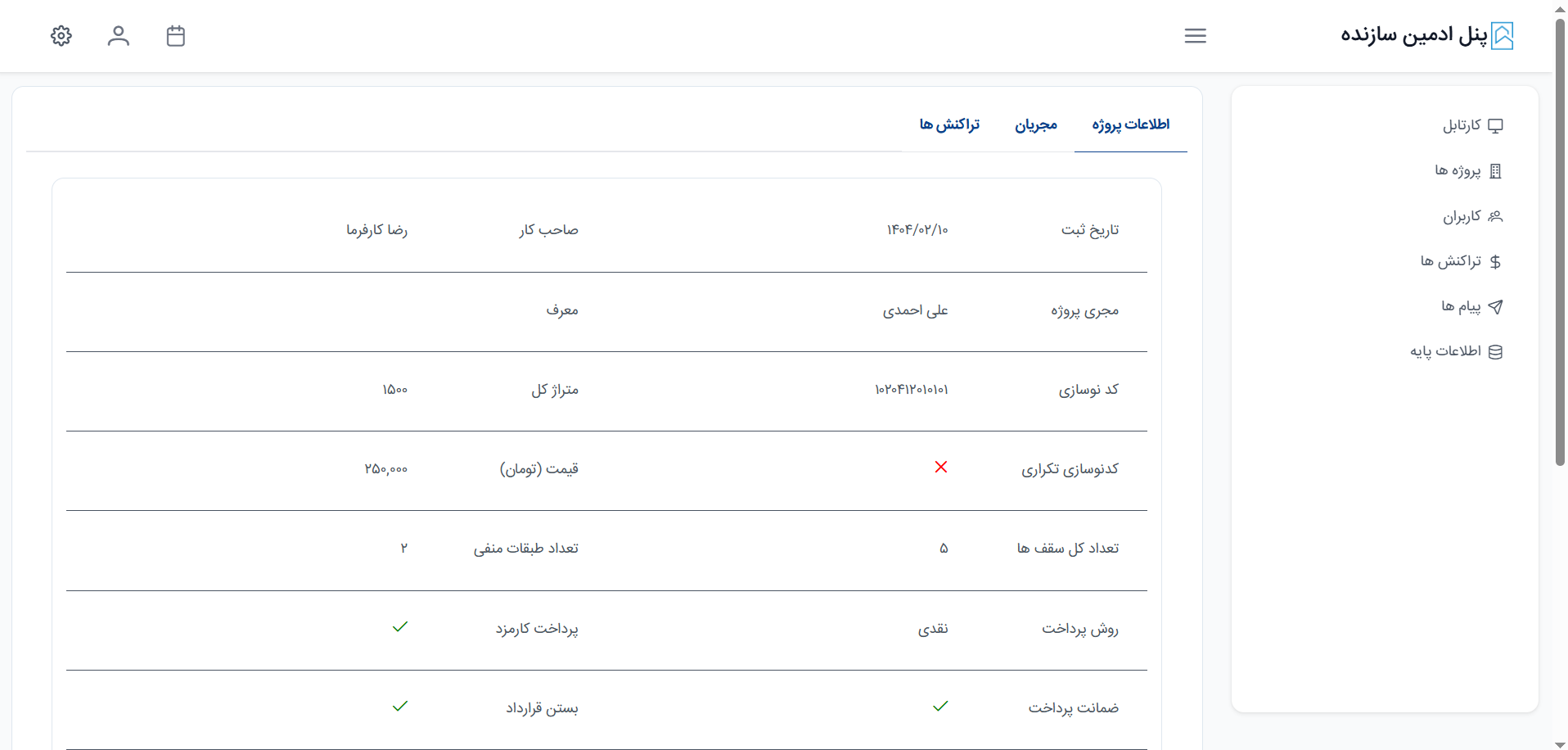Open the settings gear icon

tap(61, 36)
